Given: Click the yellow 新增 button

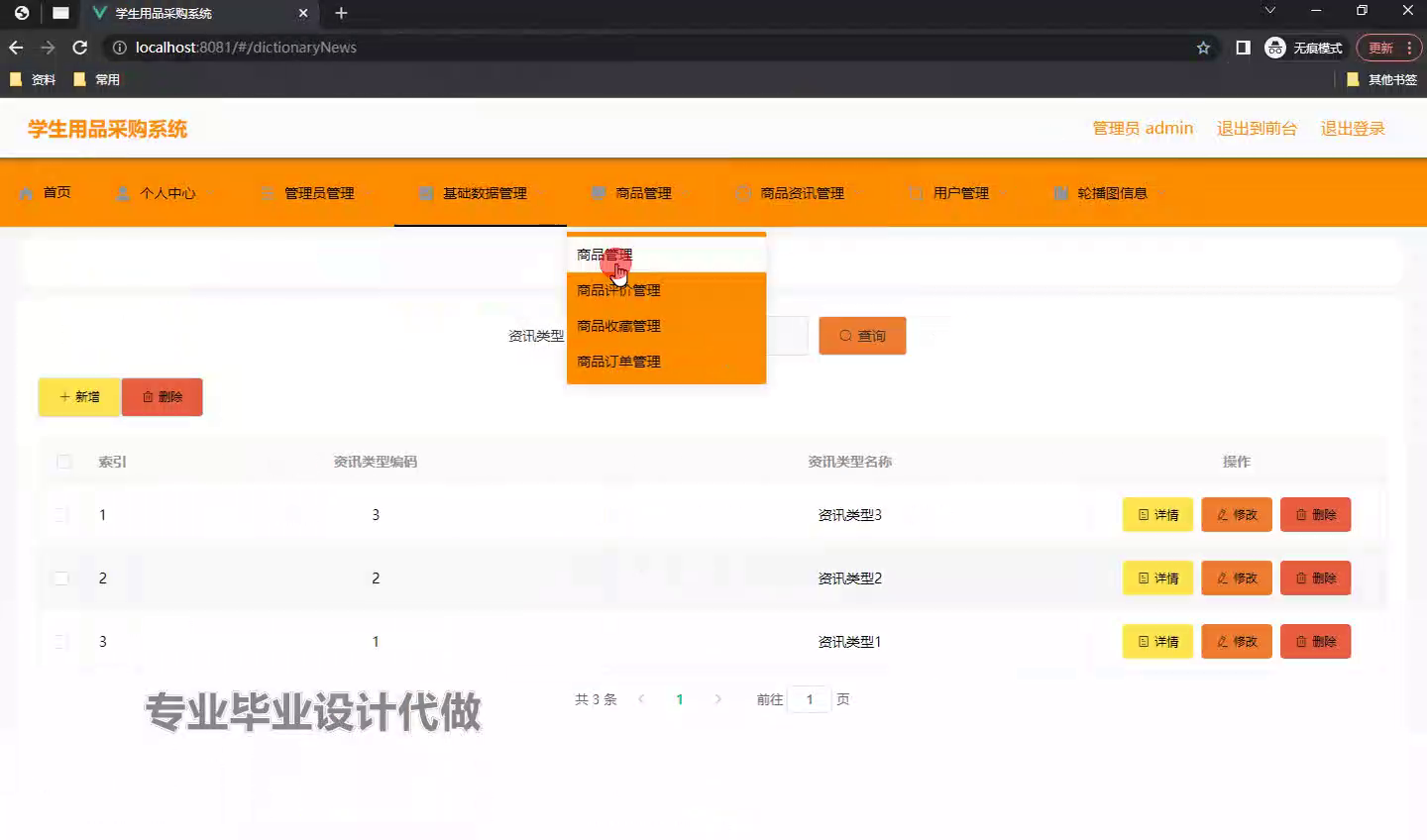Looking at the screenshot, I should [79, 396].
